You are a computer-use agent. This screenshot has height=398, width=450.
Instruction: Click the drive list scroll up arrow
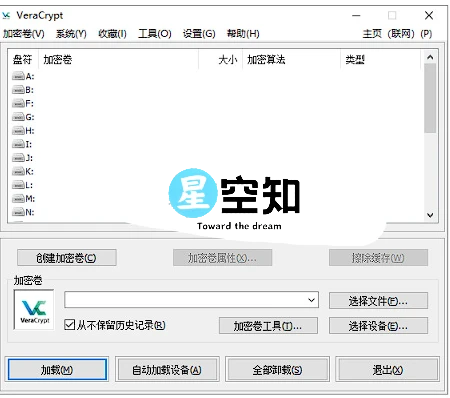(x=430, y=57)
